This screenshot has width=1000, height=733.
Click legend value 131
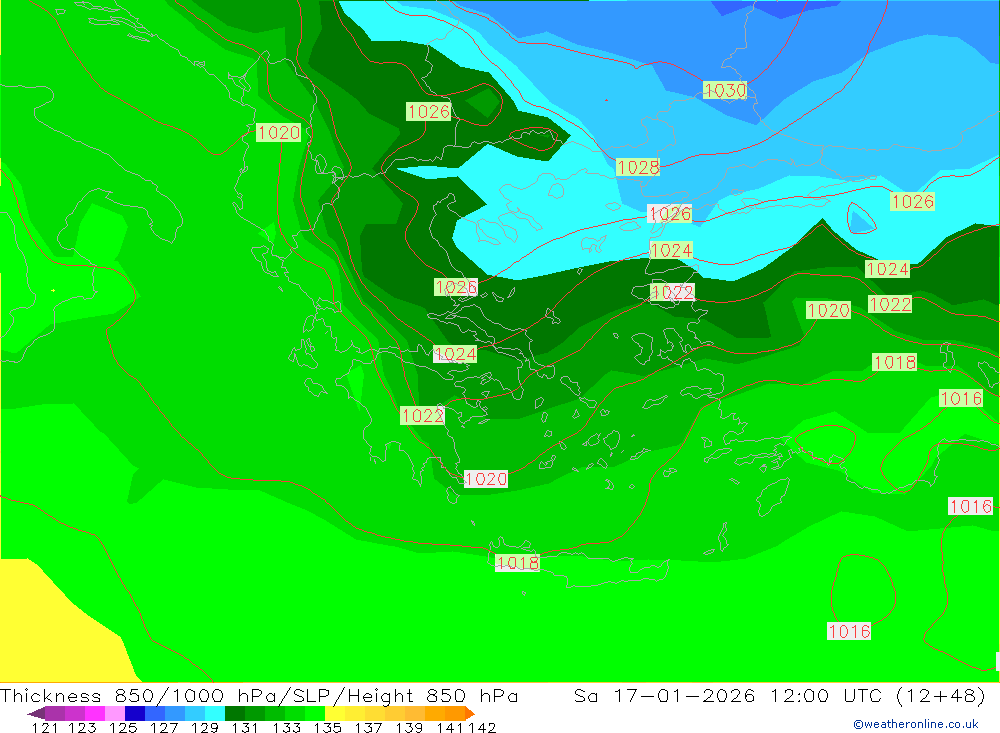click(245, 727)
